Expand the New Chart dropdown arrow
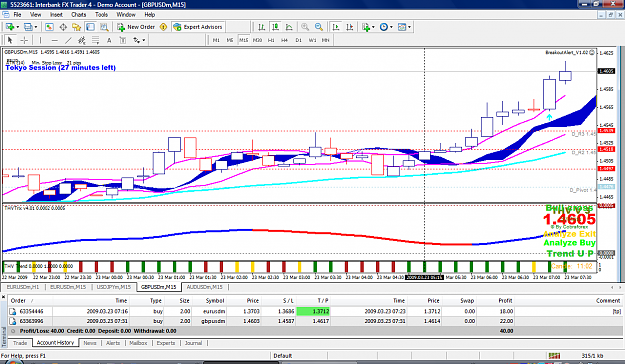This screenshot has height=364, width=625. tap(17, 27)
